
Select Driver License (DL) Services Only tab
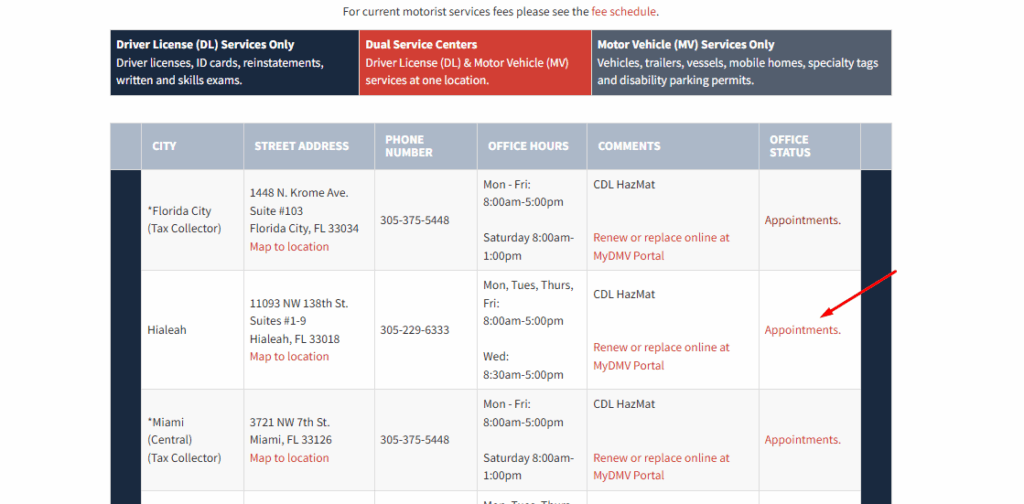coord(234,63)
